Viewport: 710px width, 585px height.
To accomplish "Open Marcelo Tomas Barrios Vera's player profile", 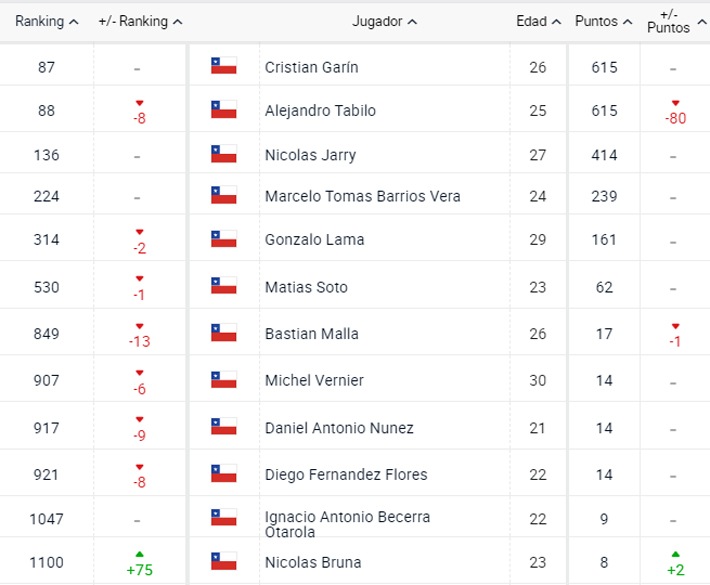I will point(362,196).
